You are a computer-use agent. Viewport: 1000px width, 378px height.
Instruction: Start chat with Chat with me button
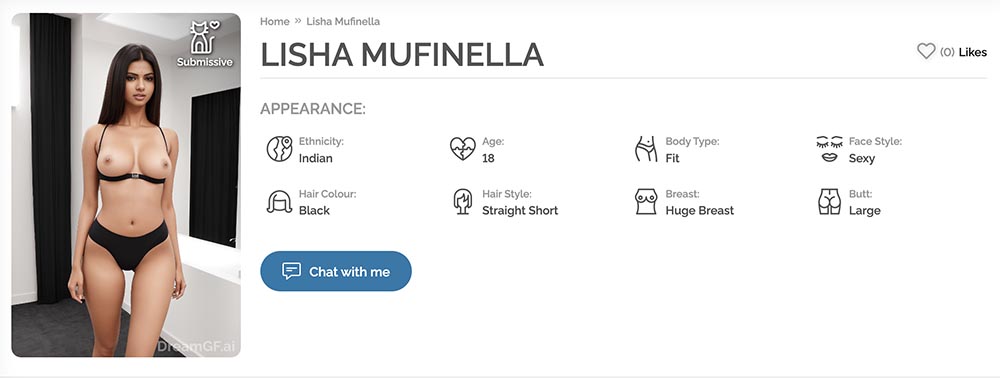tap(335, 271)
